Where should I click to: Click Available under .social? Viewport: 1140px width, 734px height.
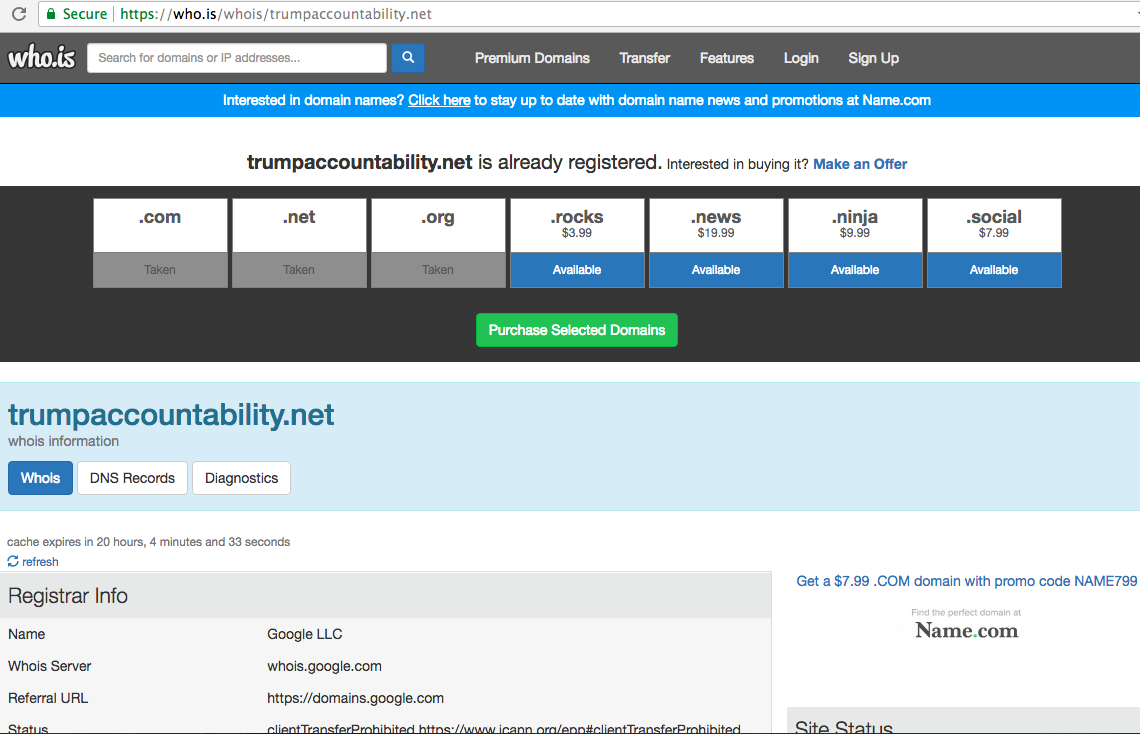[994, 270]
